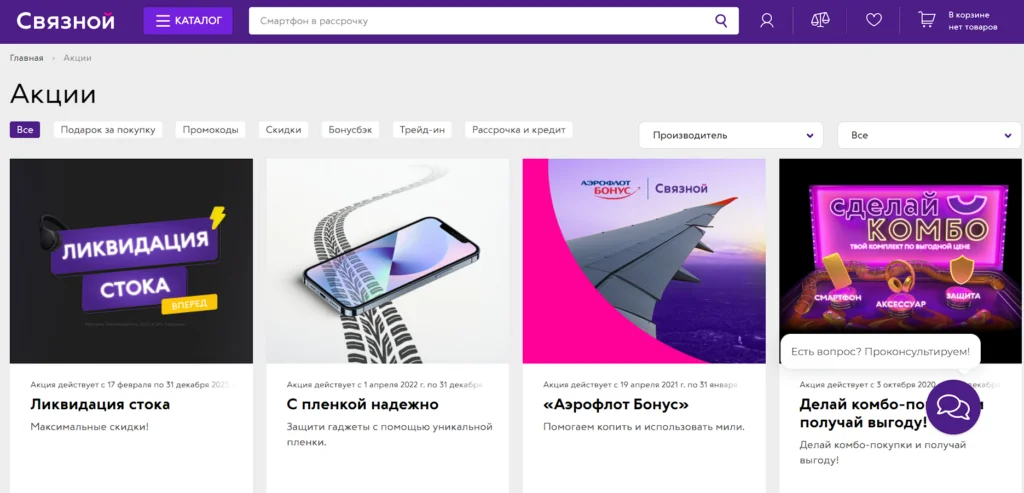Select the Все filter chip
1024x493 pixels.
(x=25, y=130)
